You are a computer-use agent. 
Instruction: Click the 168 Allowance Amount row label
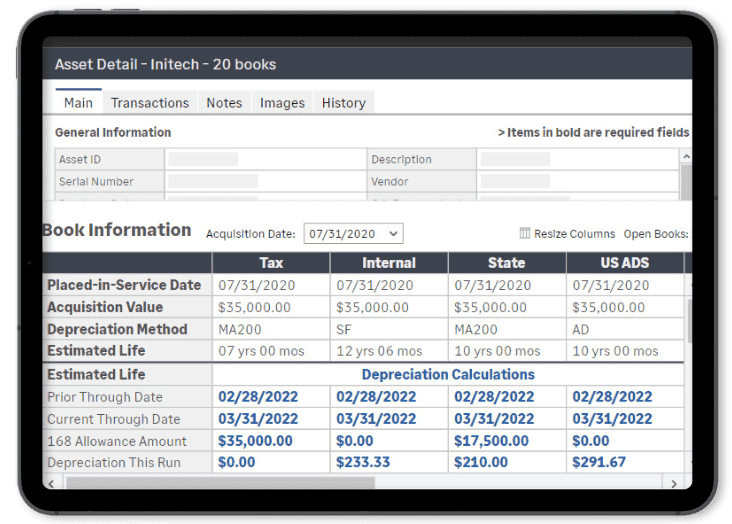coord(117,441)
